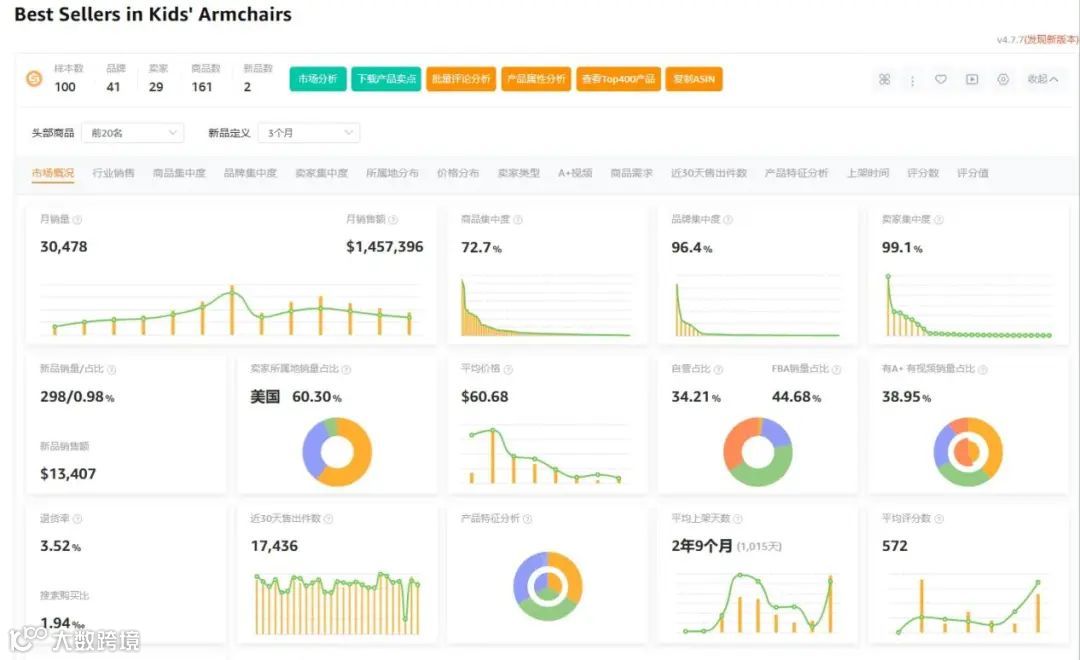
Task: Click the video tutorial play icon
Action: [x=972, y=79]
